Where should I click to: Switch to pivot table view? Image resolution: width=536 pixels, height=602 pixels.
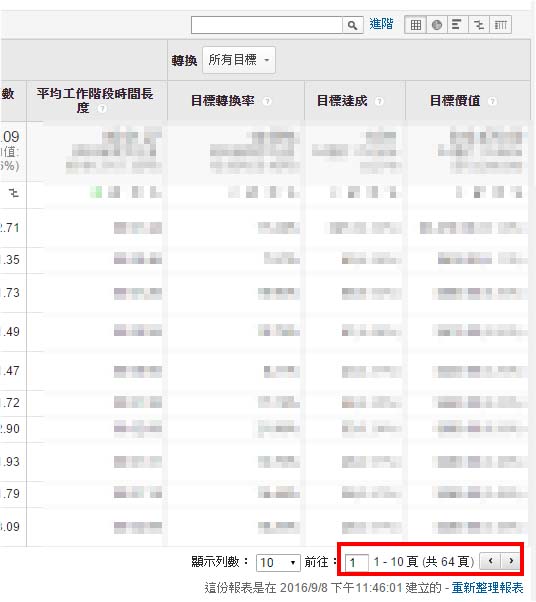pyautogui.click(x=500, y=25)
